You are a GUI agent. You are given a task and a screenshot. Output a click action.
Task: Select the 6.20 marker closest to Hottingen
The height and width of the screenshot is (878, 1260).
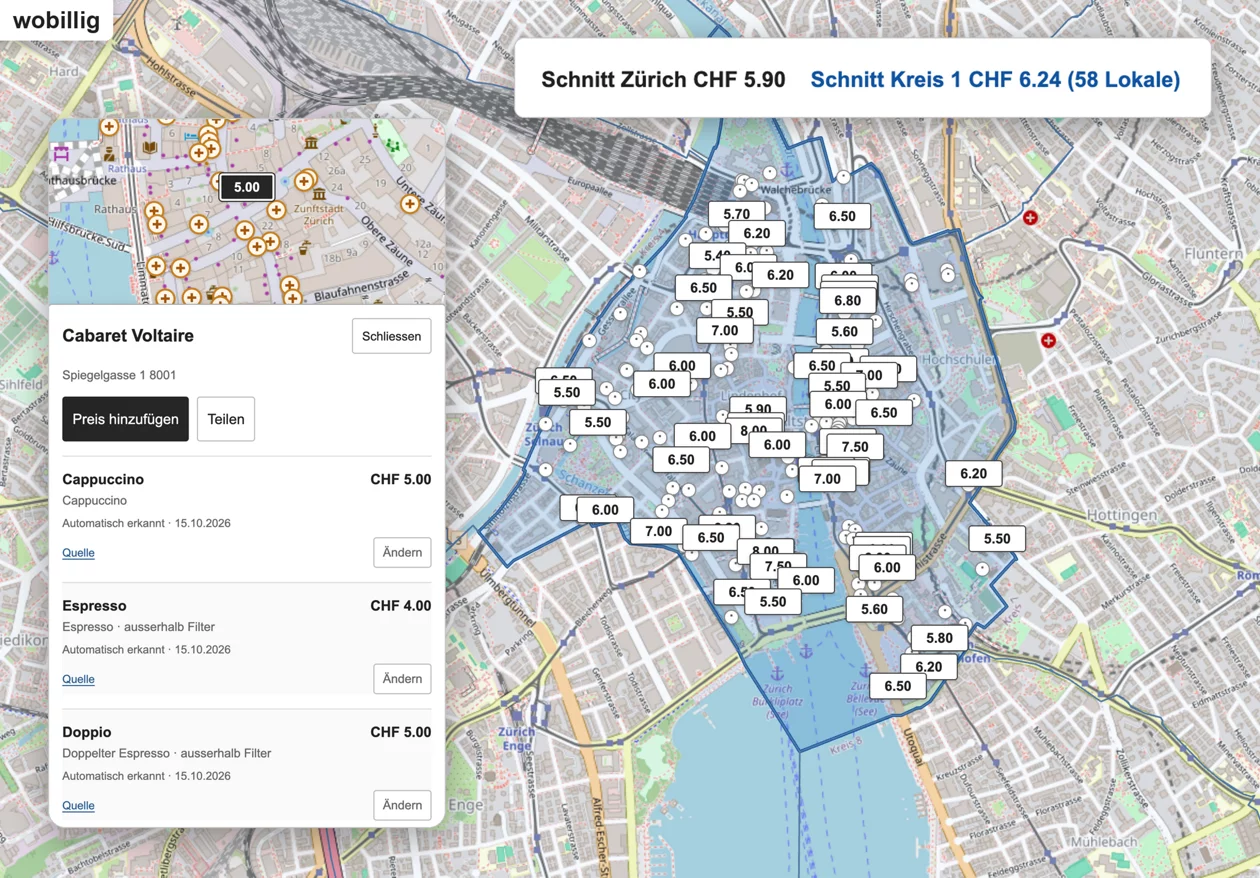point(974,474)
